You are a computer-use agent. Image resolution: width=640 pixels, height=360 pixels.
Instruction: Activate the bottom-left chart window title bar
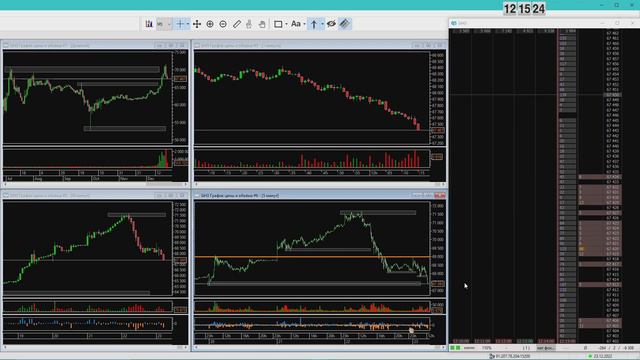(x=95, y=196)
